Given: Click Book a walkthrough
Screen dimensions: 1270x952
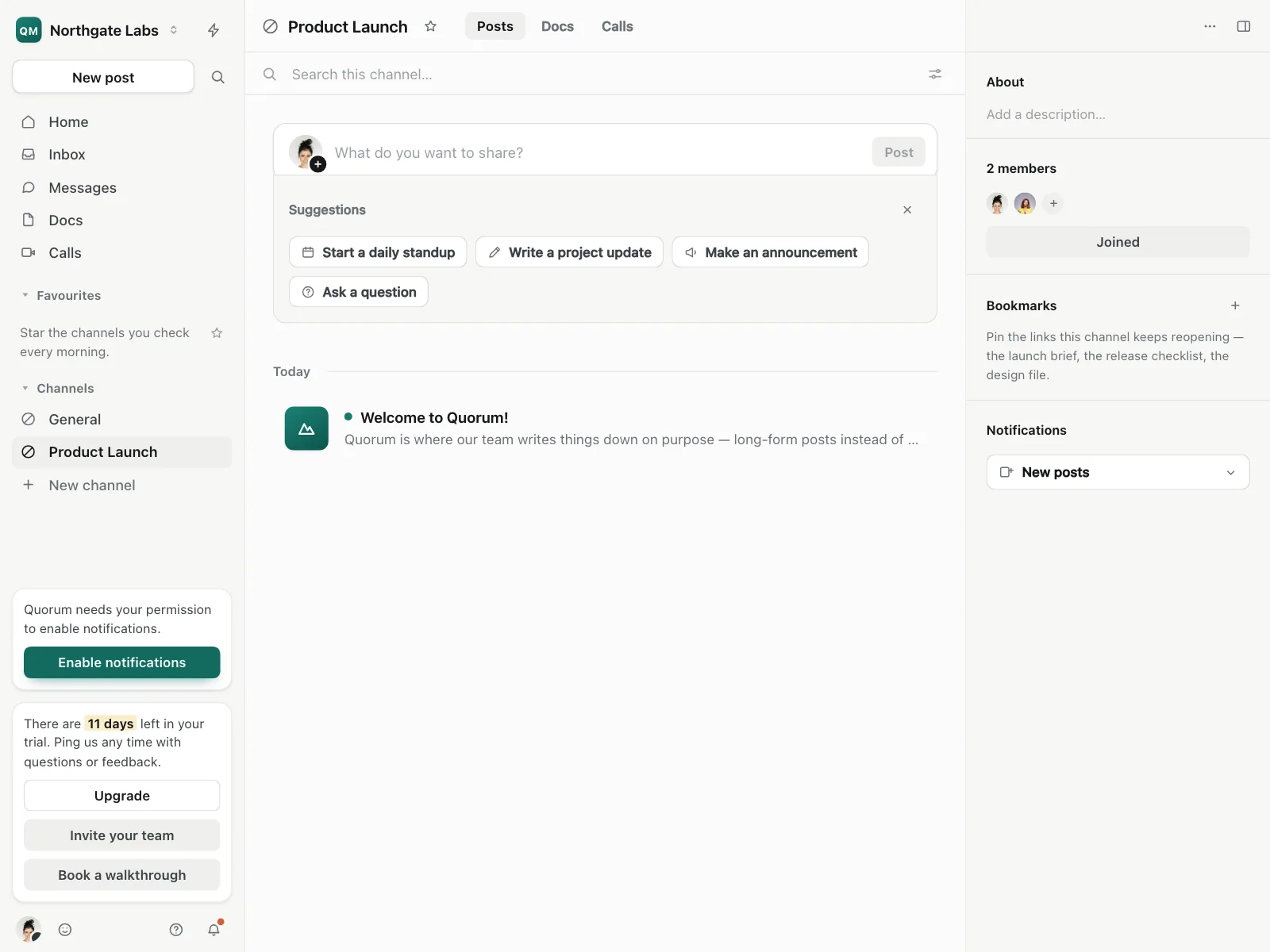Looking at the screenshot, I should 122,875.
